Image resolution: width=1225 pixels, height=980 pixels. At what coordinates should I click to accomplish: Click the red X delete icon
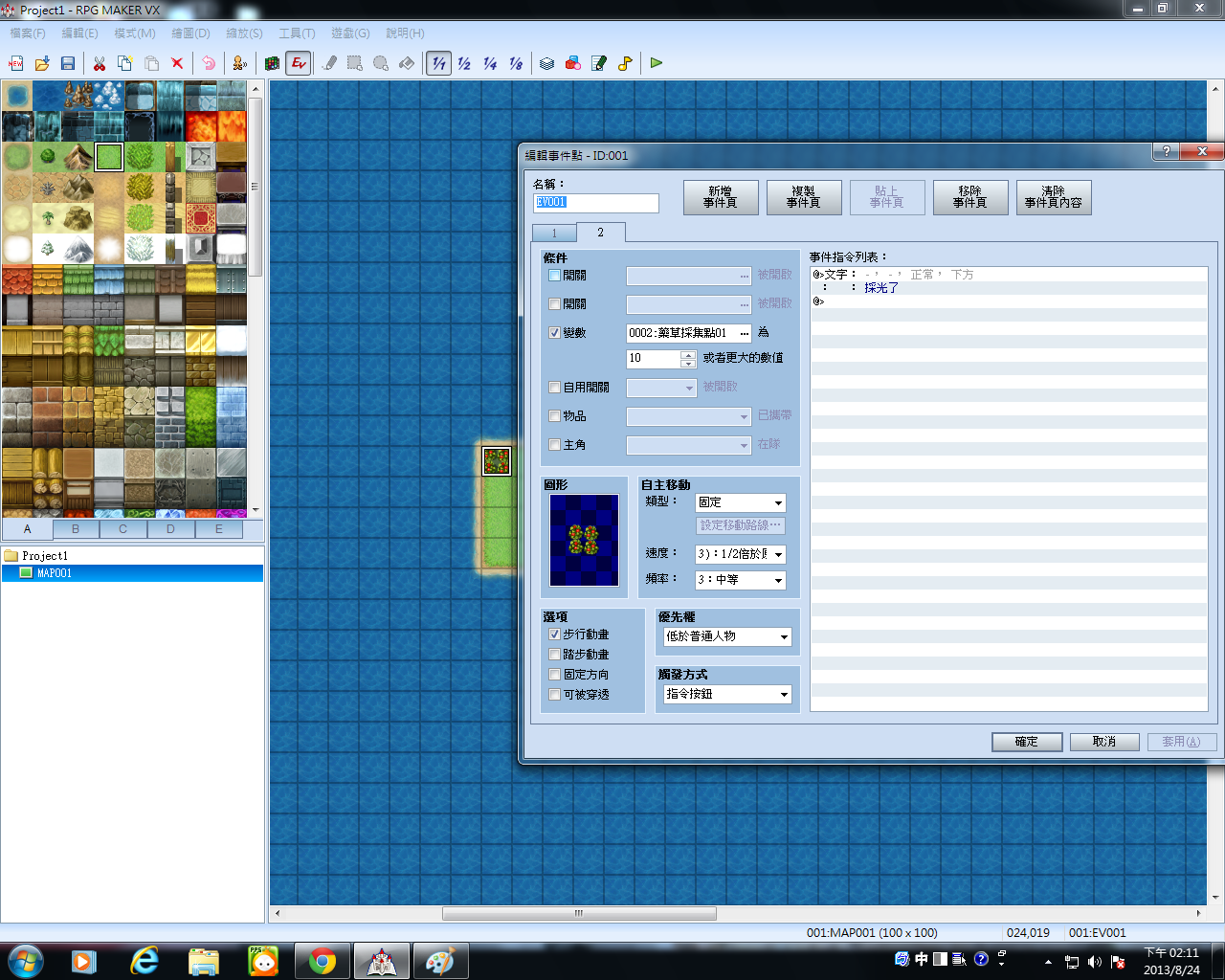(x=177, y=63)
